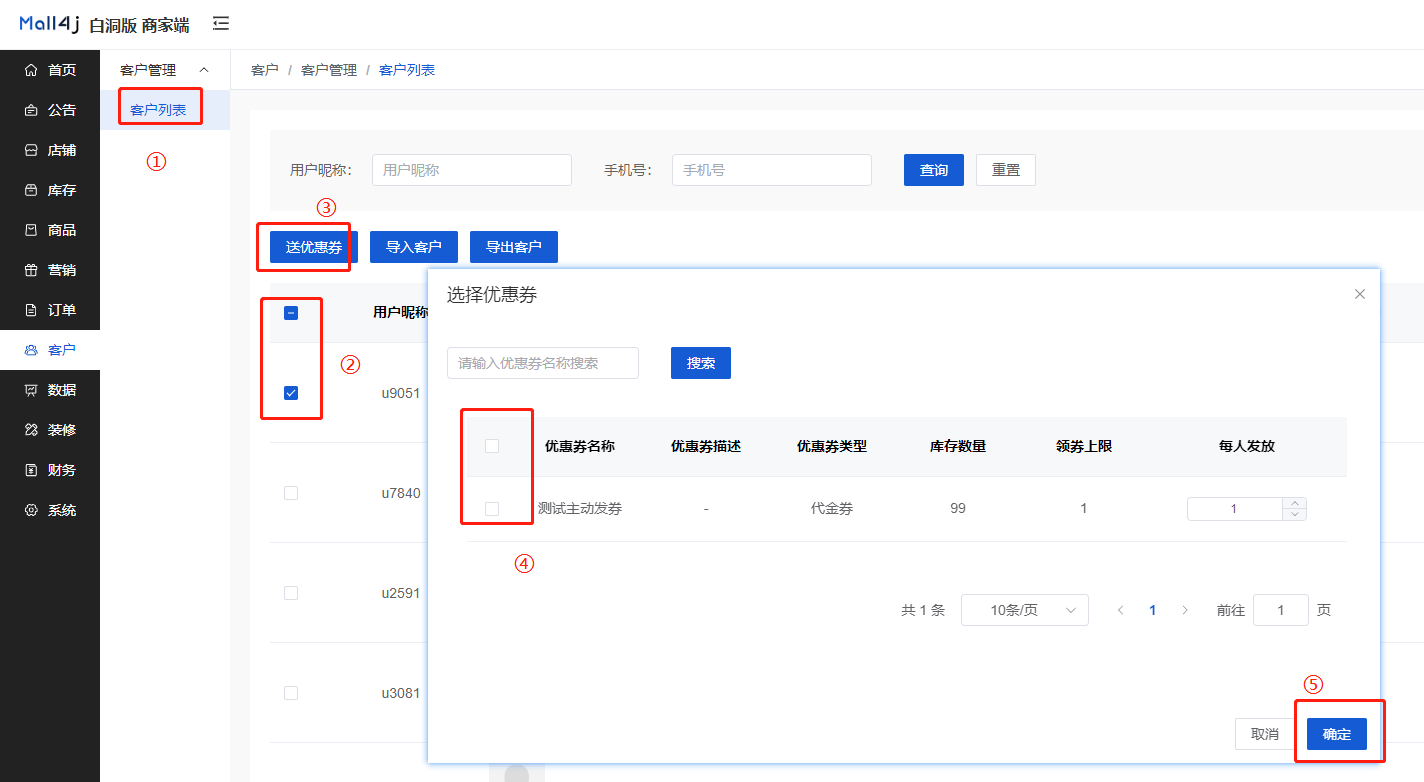Check the customer u7840 checkbox
This screenshot has width=1424, height=782.
(x=291, y=493)
